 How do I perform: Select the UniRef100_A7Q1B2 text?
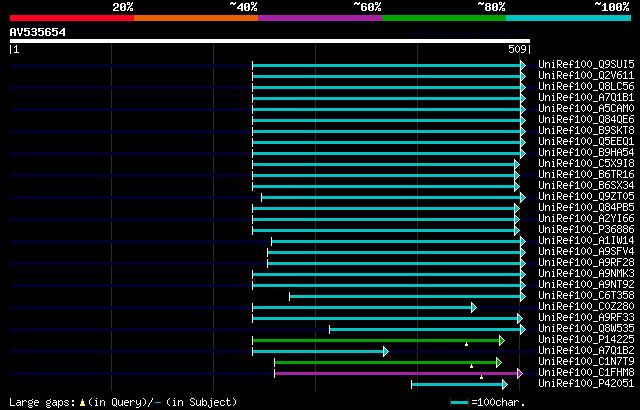coord(586,351)
